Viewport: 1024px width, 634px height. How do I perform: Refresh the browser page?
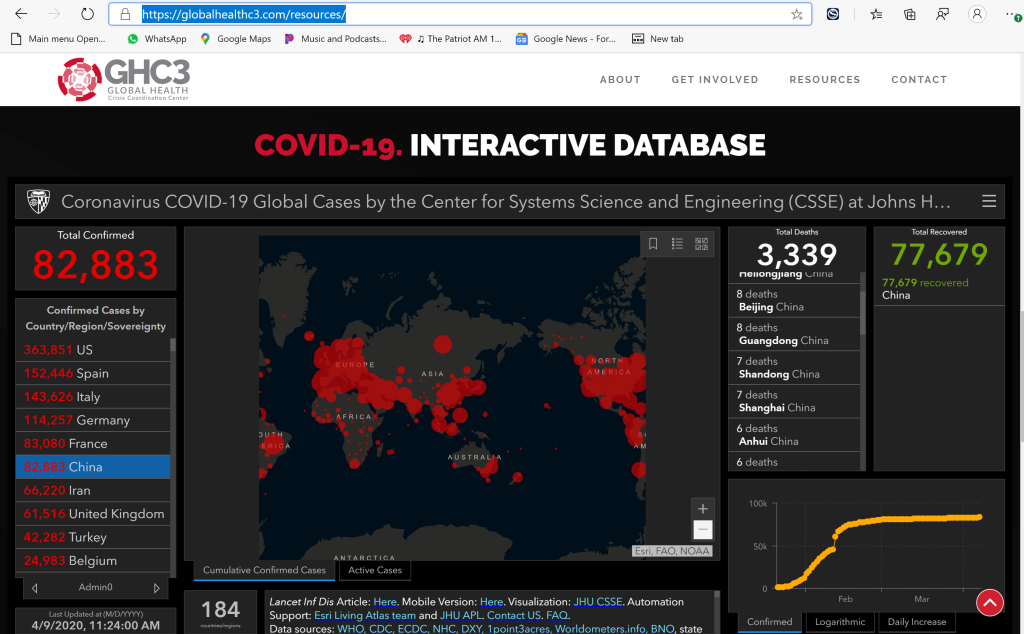pos(87,15)
